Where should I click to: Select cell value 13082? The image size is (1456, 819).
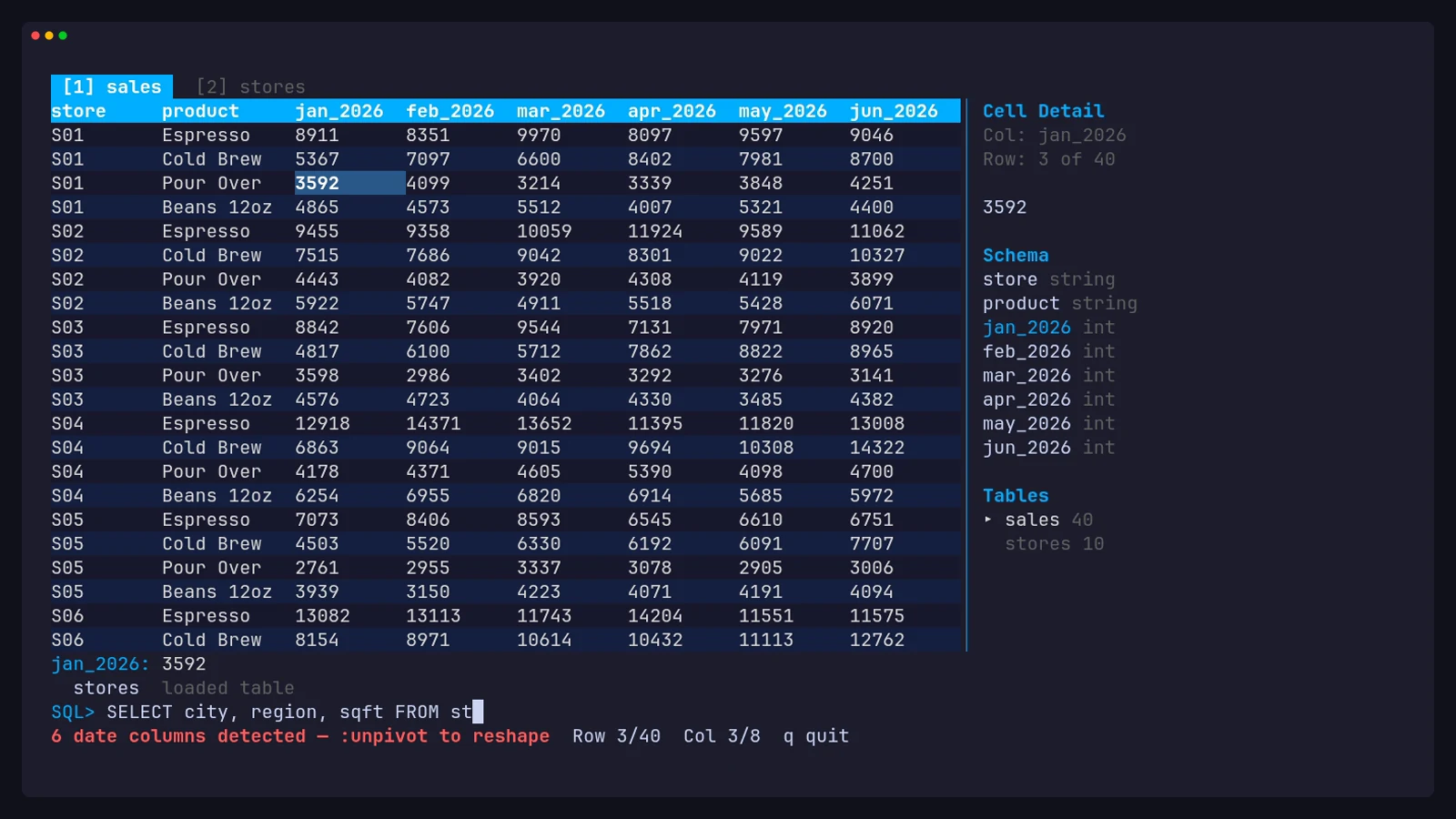pyautogui.click(x=322, y=615)
